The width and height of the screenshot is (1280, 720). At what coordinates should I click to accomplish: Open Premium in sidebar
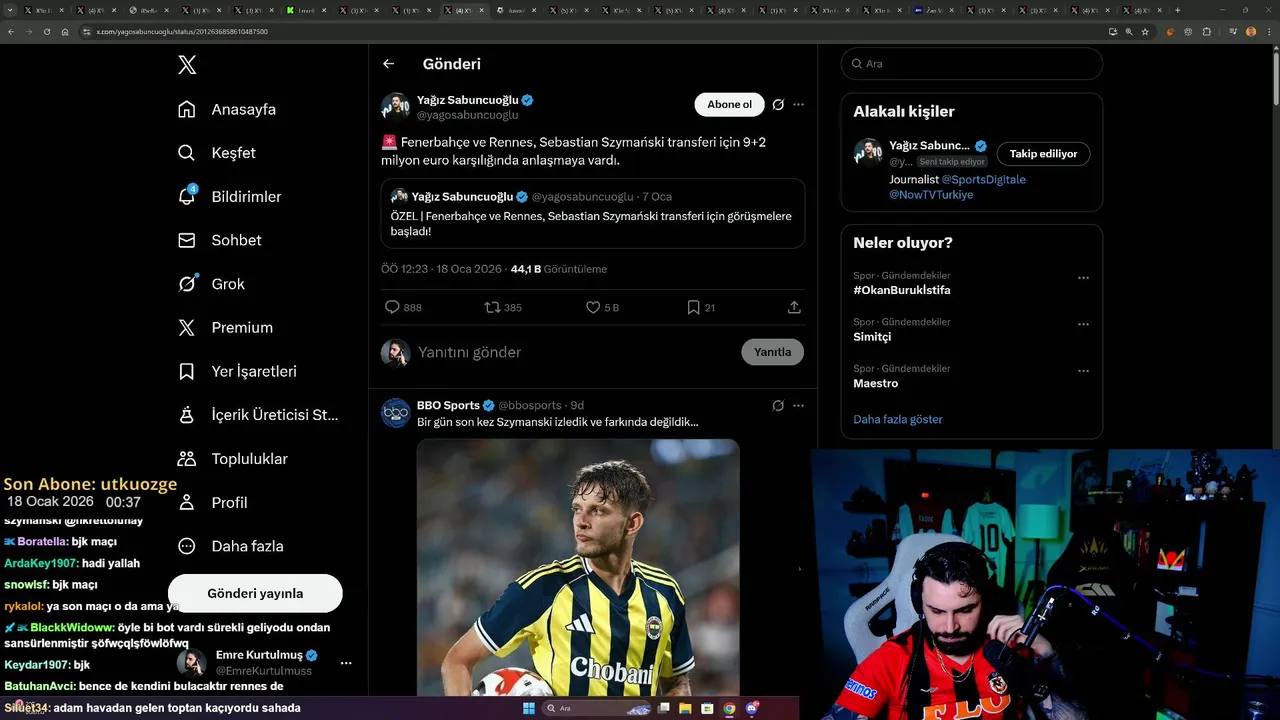[x=225, y=327]
